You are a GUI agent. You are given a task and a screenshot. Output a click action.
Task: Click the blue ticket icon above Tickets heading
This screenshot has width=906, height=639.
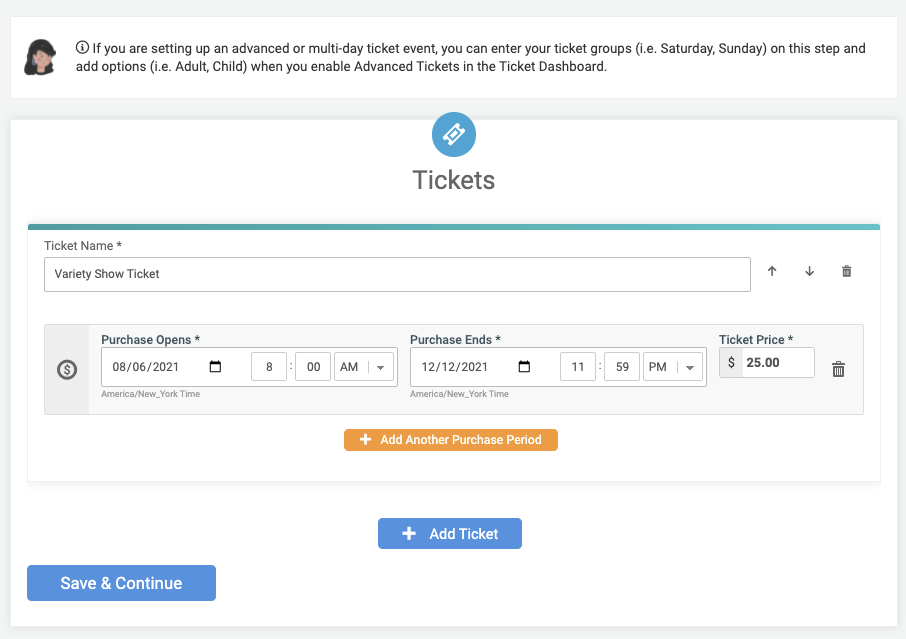[453, 134]
